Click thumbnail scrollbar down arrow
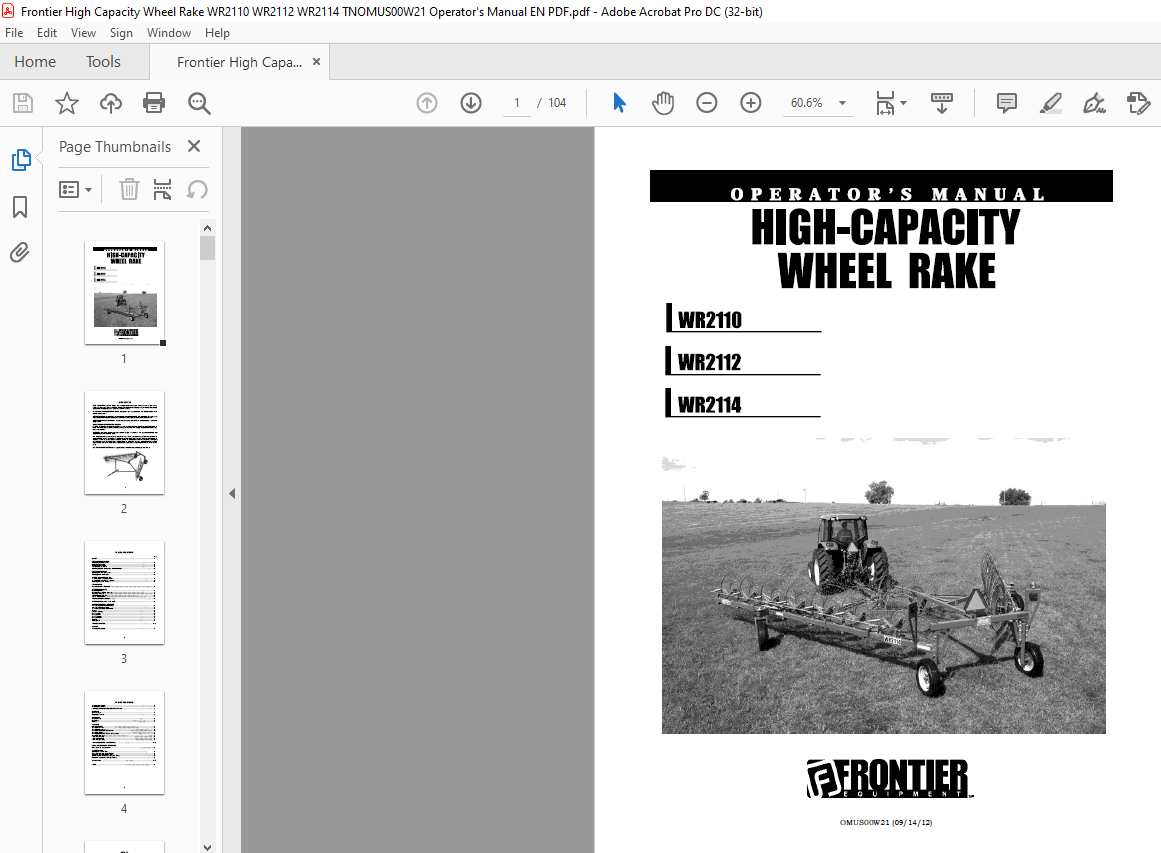Screen dimensions: 1161x853 tap(207, 847)
